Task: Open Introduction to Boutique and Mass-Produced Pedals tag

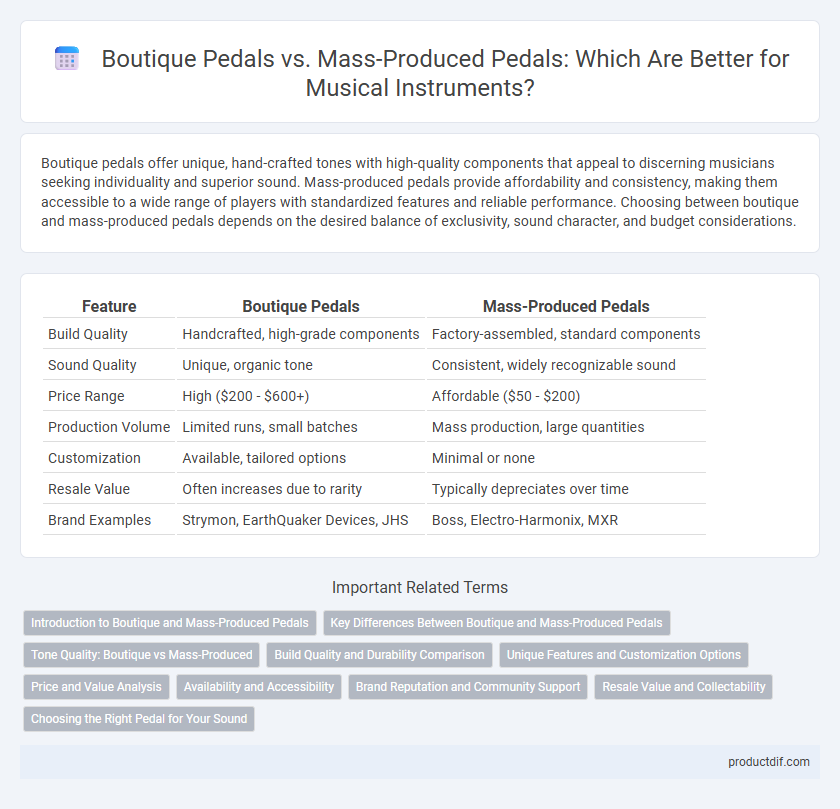Action: [x=170, y=623]
